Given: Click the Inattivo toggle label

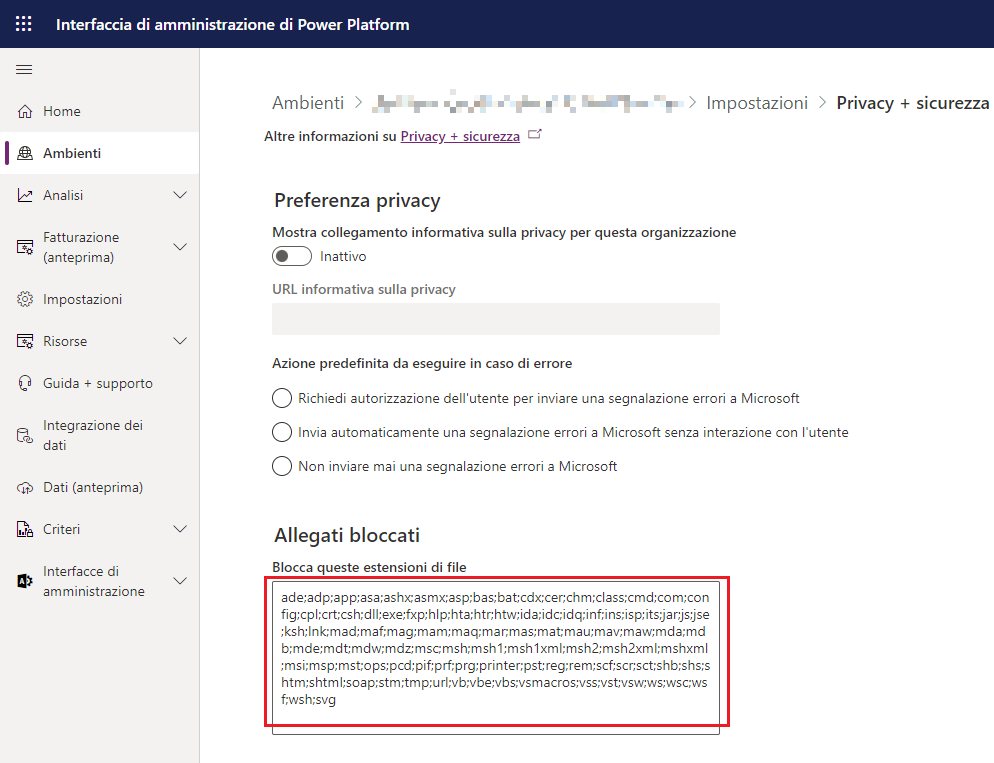Looking at the screenshot, I should (x=343, y=256).
